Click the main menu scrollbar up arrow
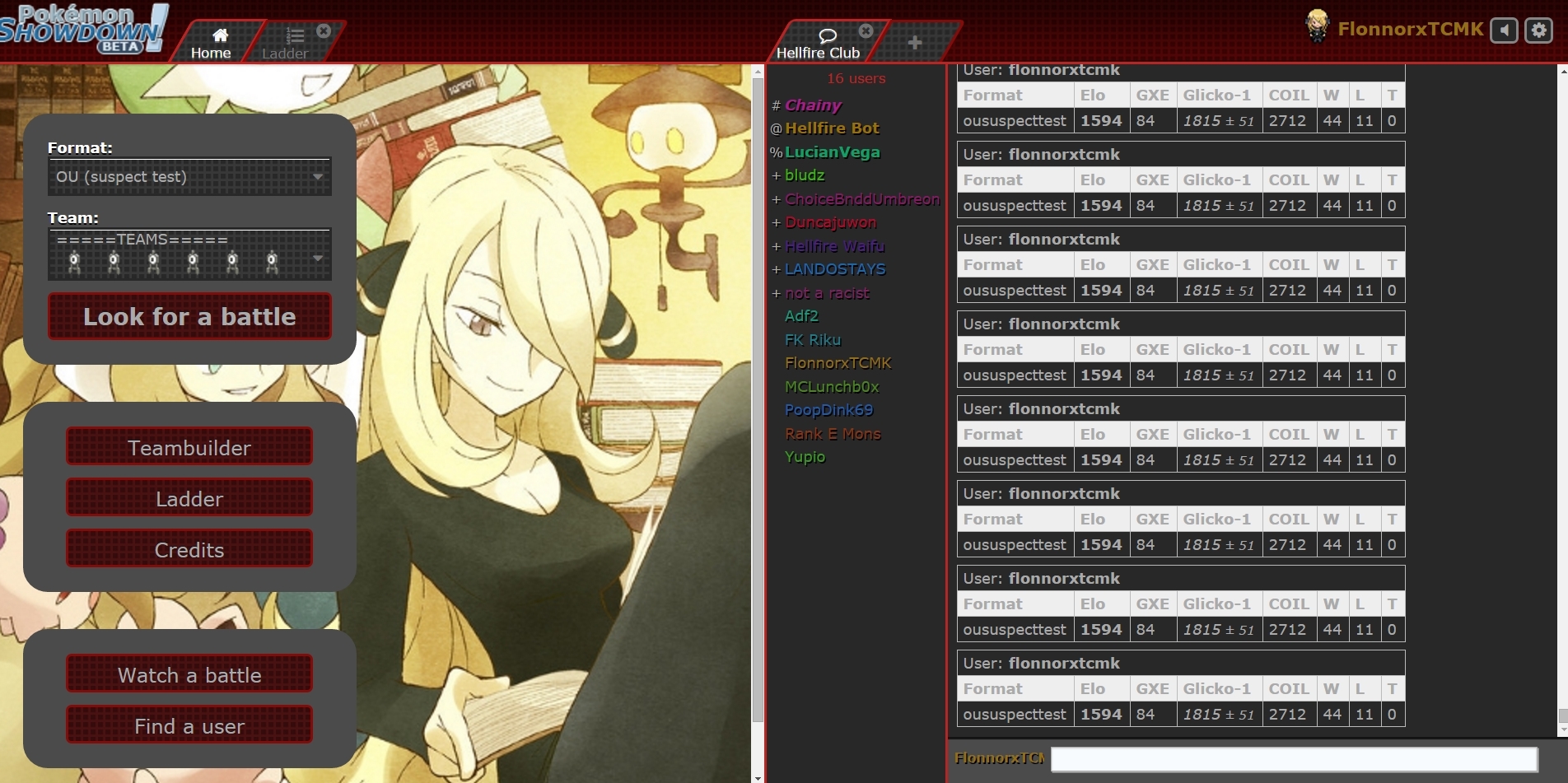The image size is (1568, 783). [758, 72]
